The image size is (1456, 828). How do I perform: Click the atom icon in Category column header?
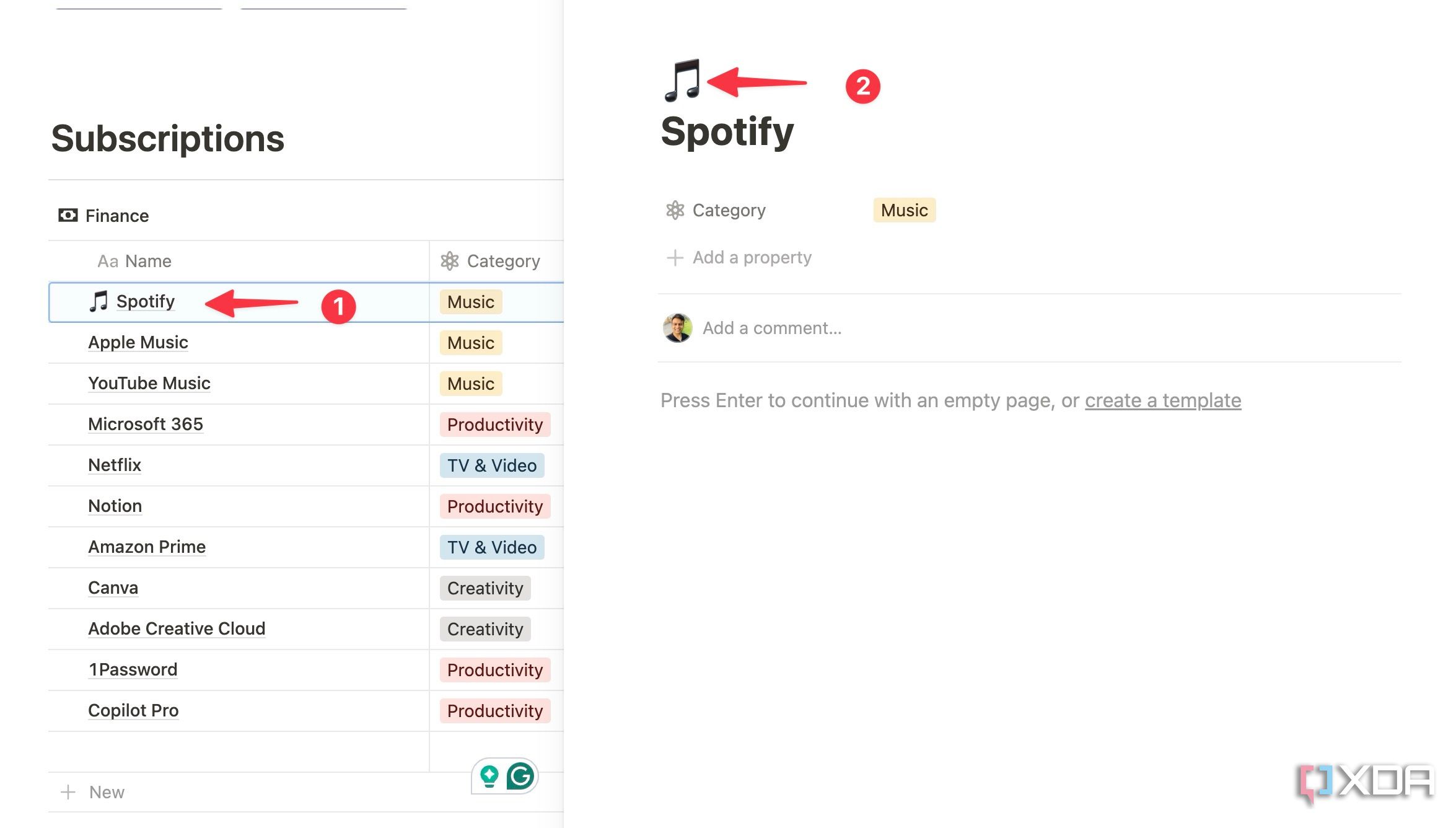click(x=449, y=260)
